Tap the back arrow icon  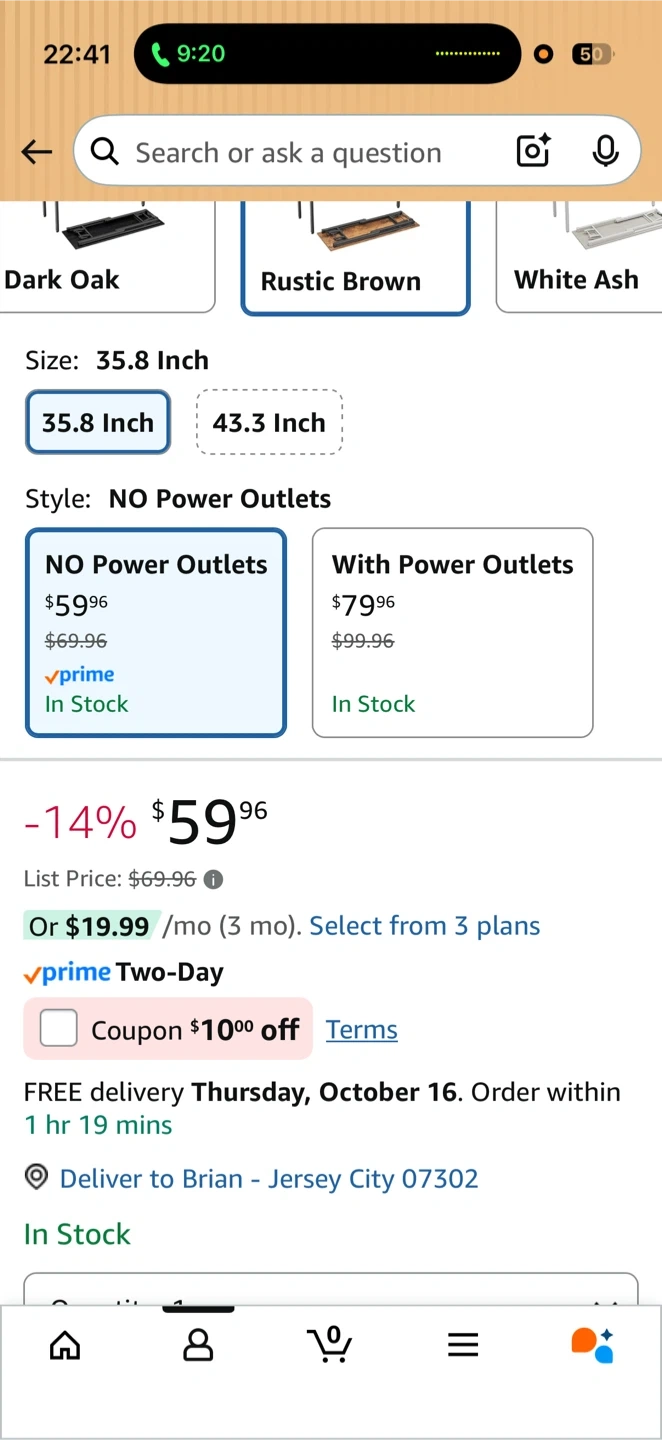37,152
